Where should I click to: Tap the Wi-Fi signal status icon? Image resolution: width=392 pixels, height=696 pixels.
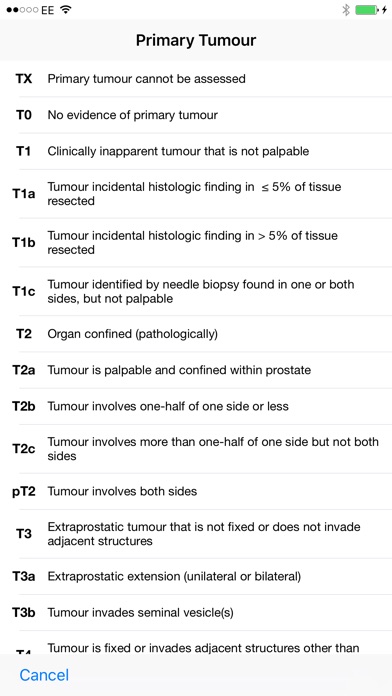coord(66,10)
